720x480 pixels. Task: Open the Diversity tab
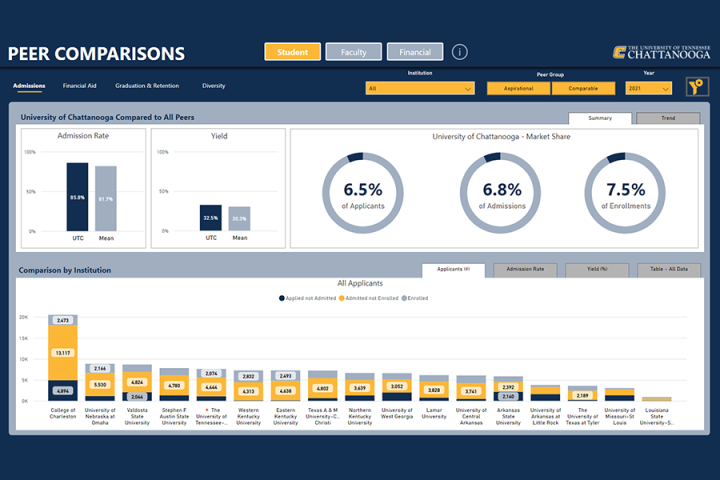(214, 86)
